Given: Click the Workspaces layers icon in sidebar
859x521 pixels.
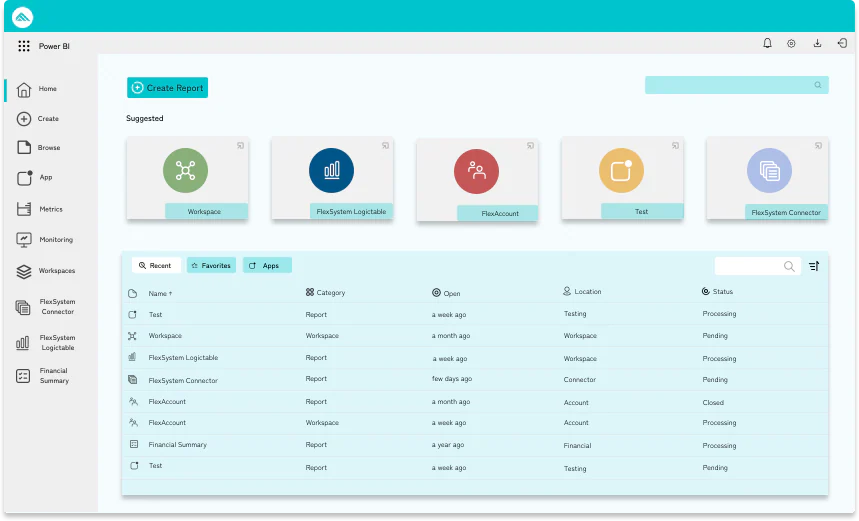Looking at the screenshot, I should [24, 271].
